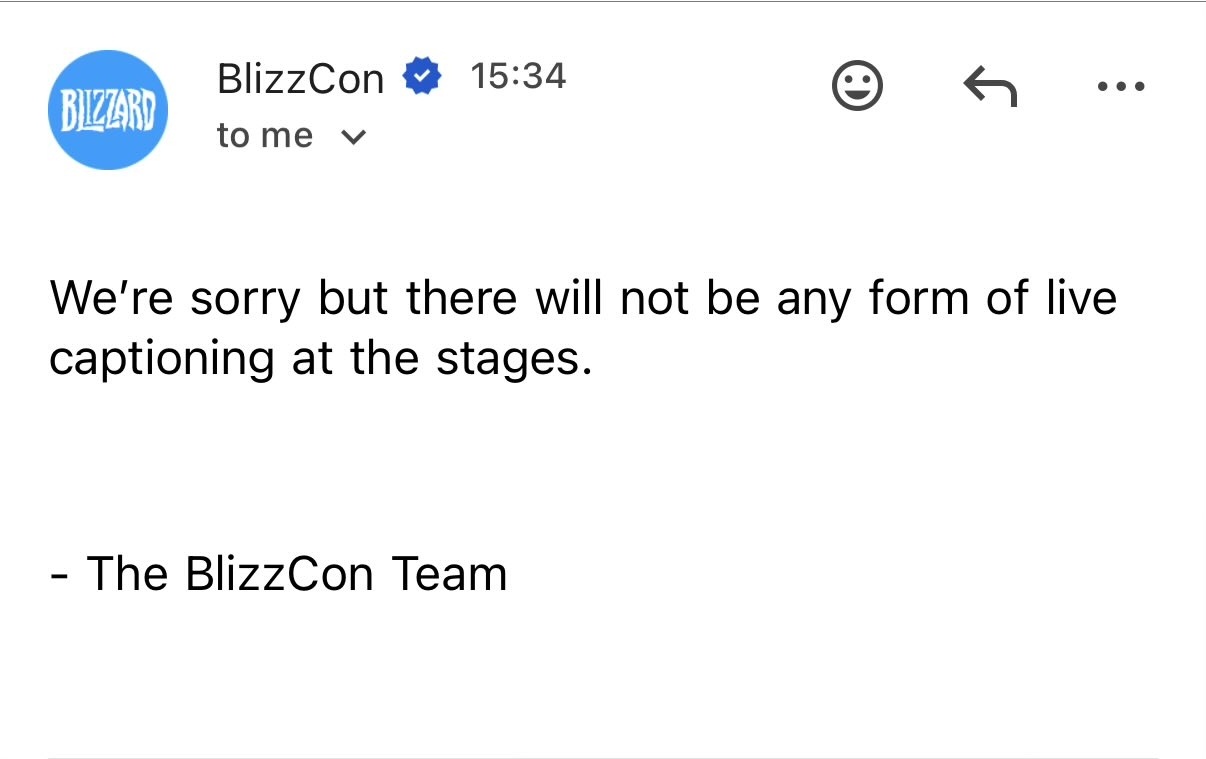This screenshot has width=1206, height=759.
Task: Open the Blizzard sender profile avatar
Action: pyautogui.click(x=108, y=110)
